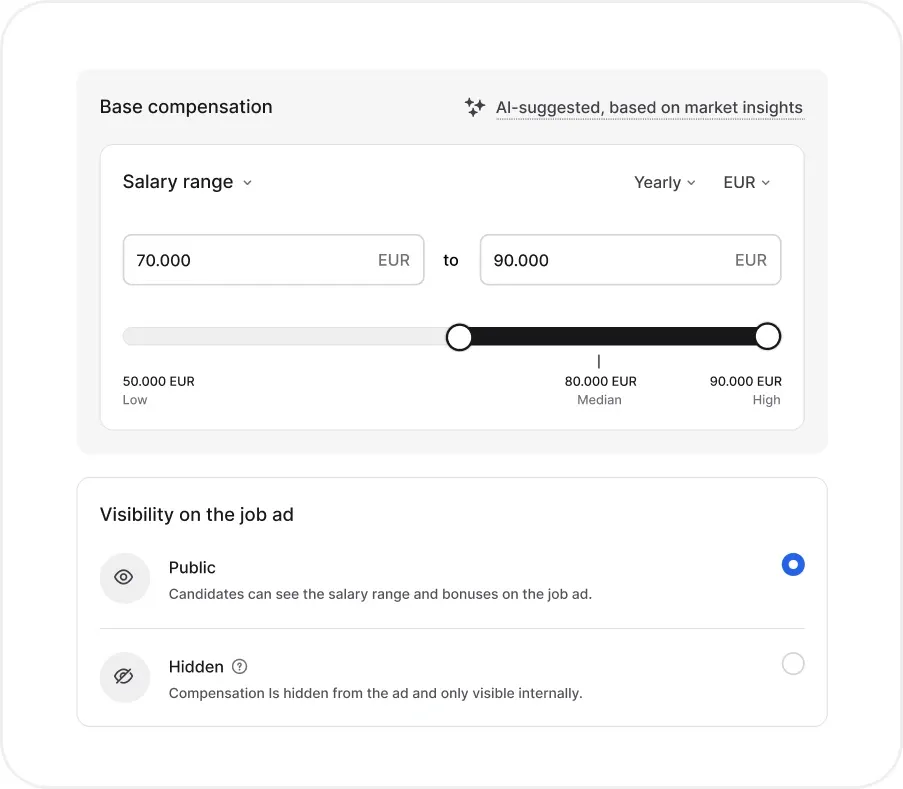Click the lower salary slider handle

459,337
